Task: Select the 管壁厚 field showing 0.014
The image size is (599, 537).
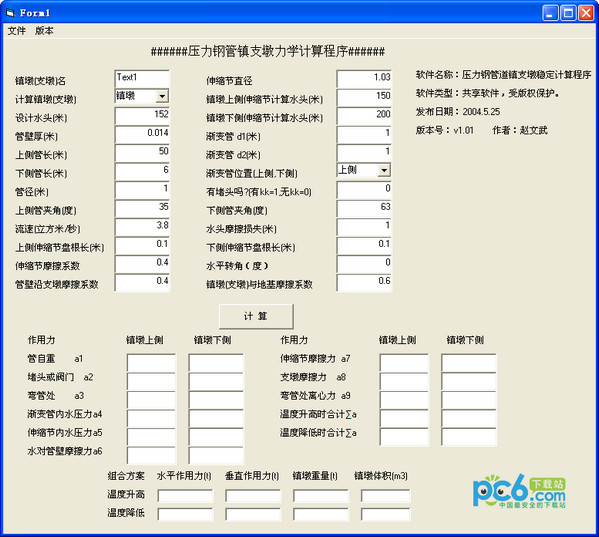Action: tap(142, 134)
